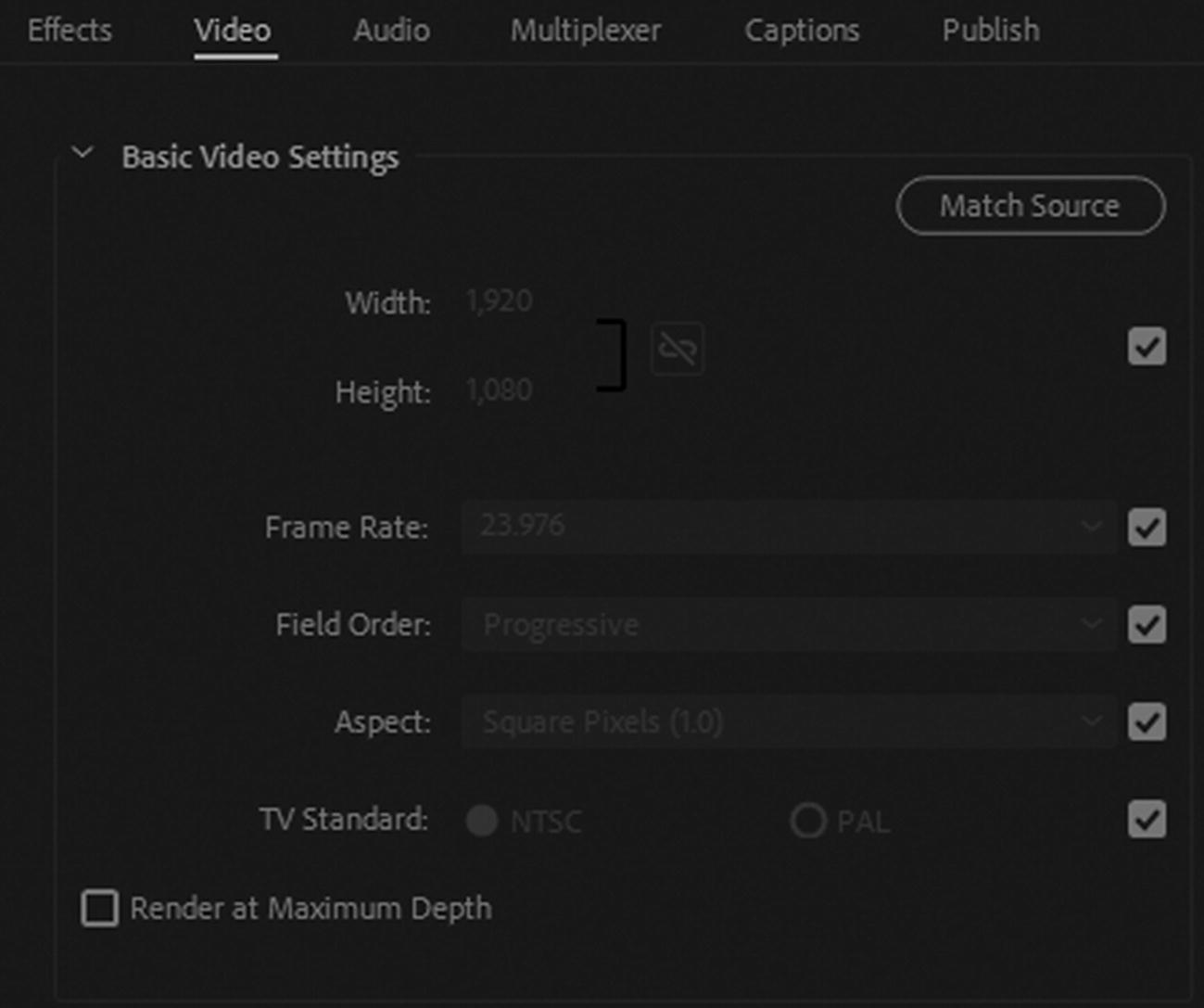Screen dimensions: 1204x1008
Task: Go to the Multiplexer tab
Action: click(586, 31)
